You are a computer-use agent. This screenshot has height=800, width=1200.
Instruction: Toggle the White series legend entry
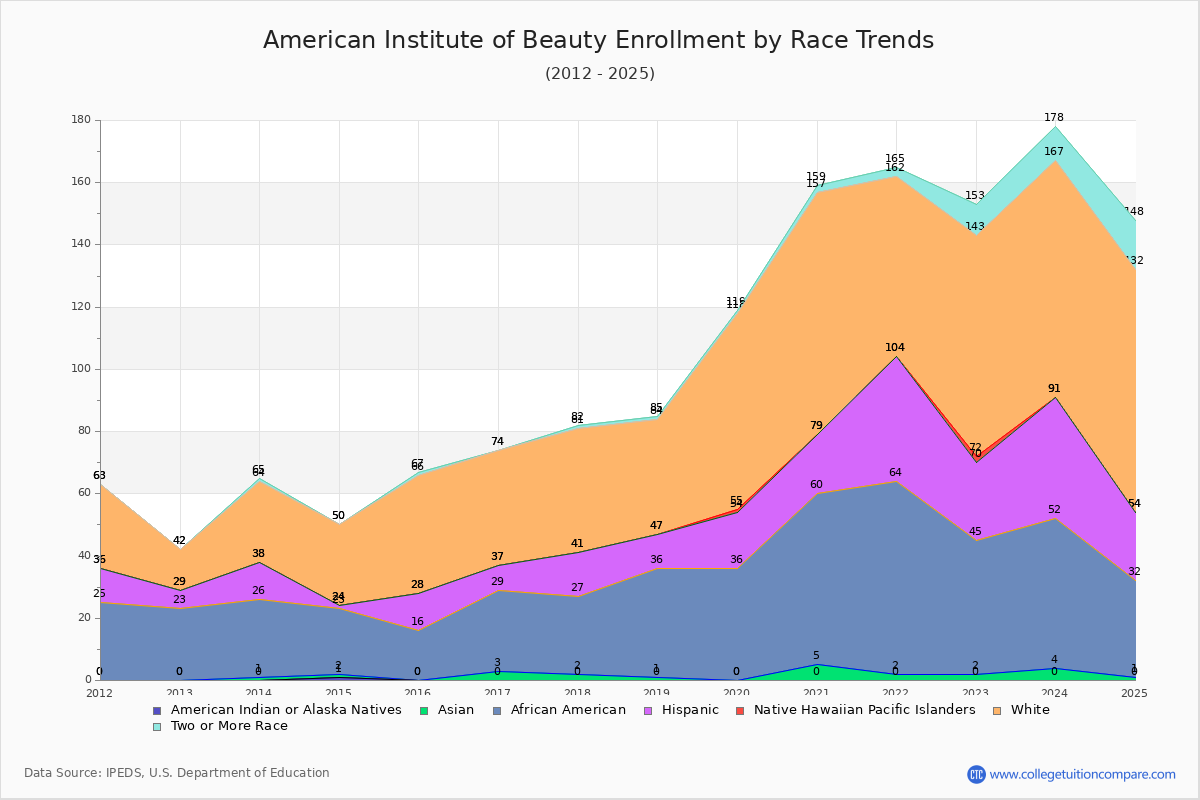tap(1021, 710)
